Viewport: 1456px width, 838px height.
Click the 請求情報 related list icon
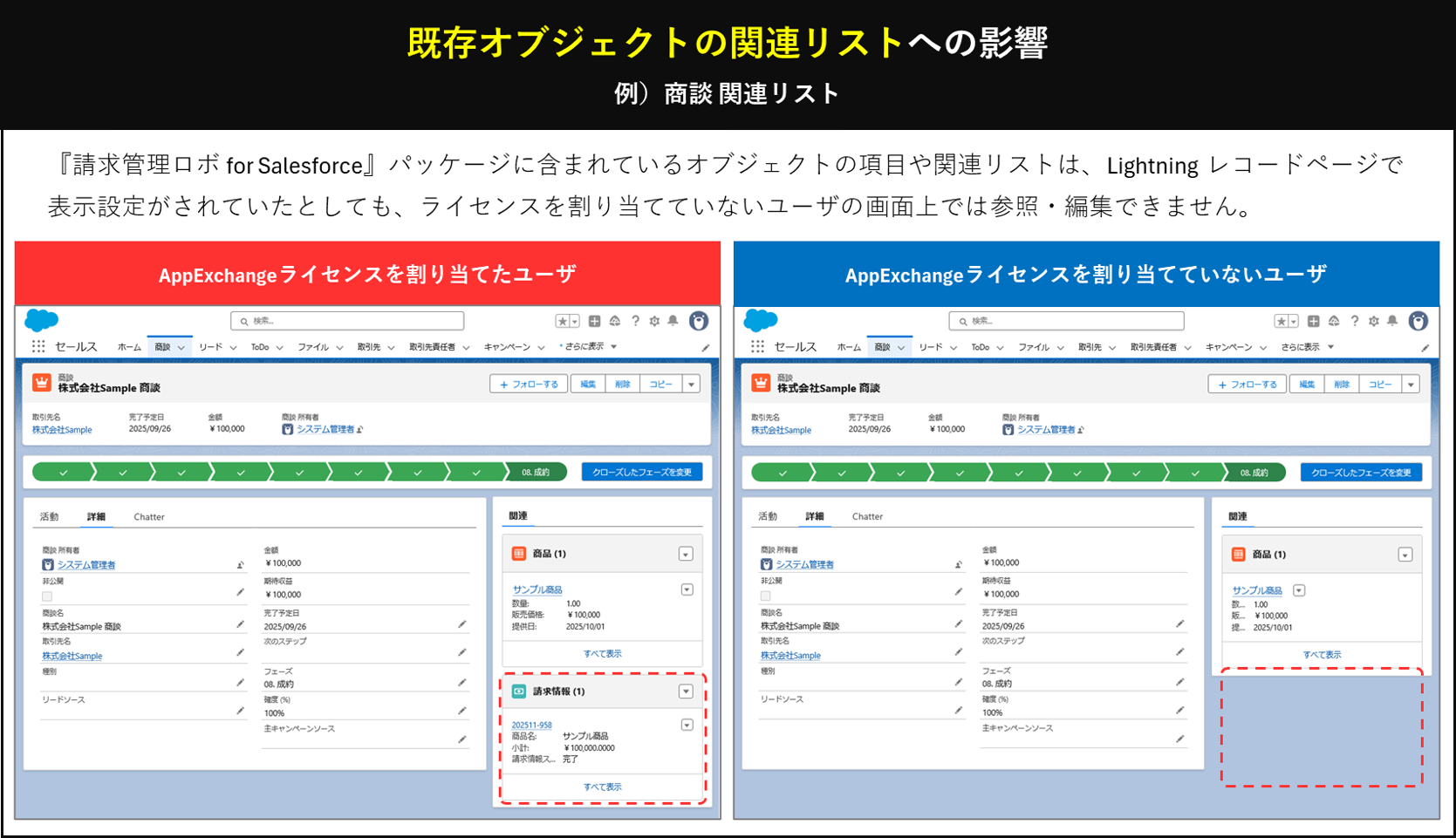coord(519,692)
